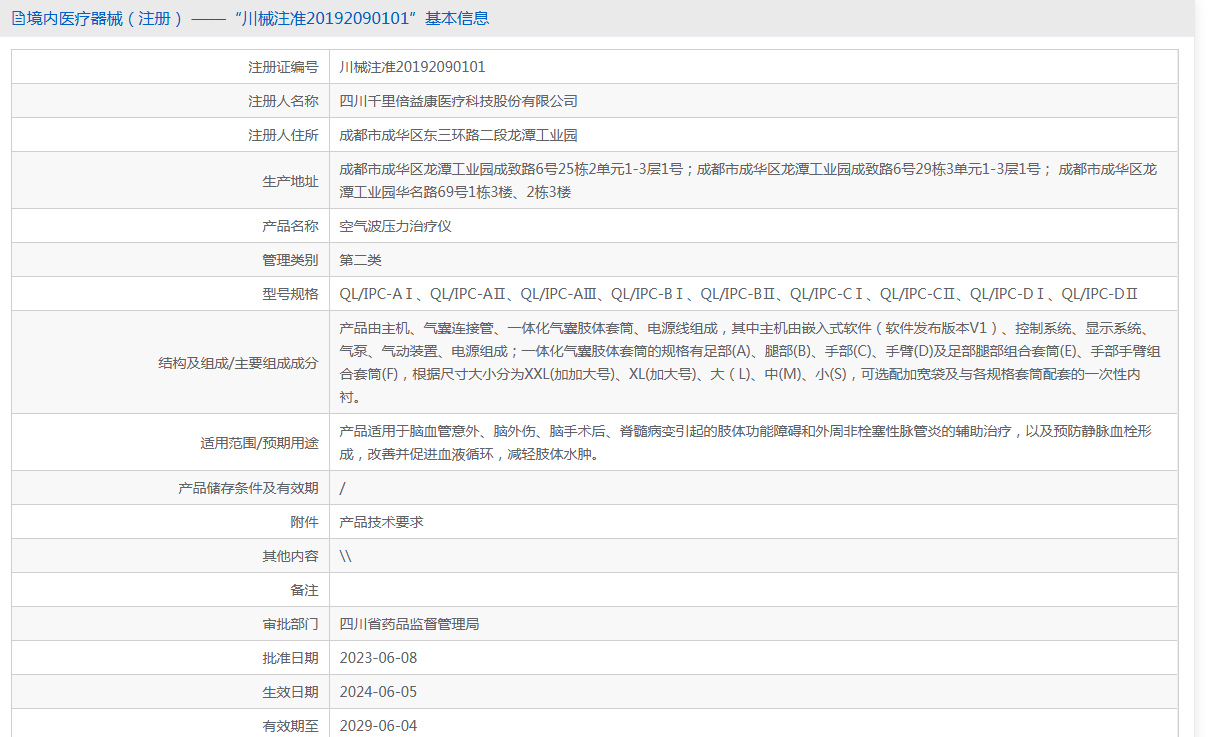The width and height of the screenshot is (1219, 737).
Task: Select the label '附件'
Action: pyautogui.click(x=304, y=522)
